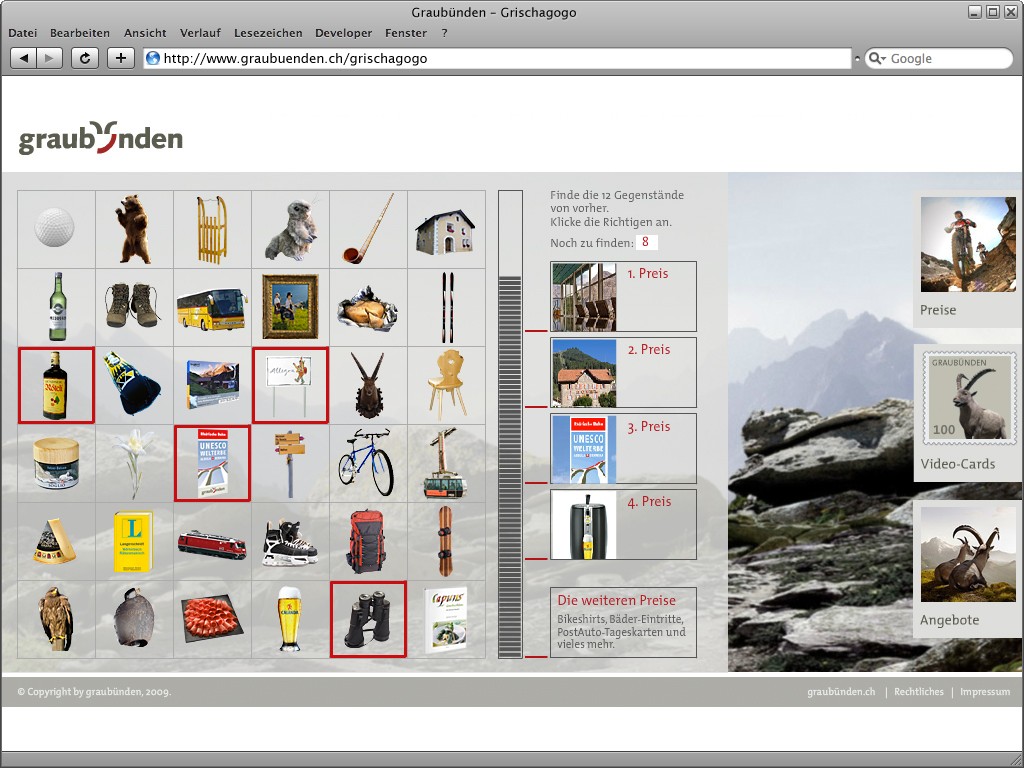Add bookmark with the plus button

coord(121,58)
